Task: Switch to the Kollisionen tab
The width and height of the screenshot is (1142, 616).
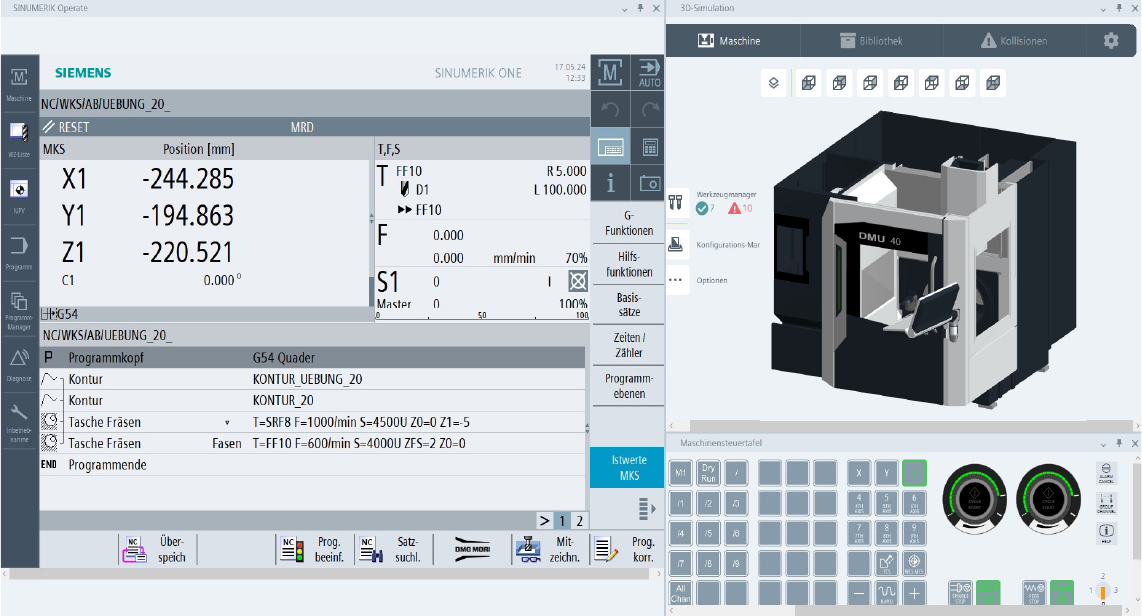Action: 1013,41
